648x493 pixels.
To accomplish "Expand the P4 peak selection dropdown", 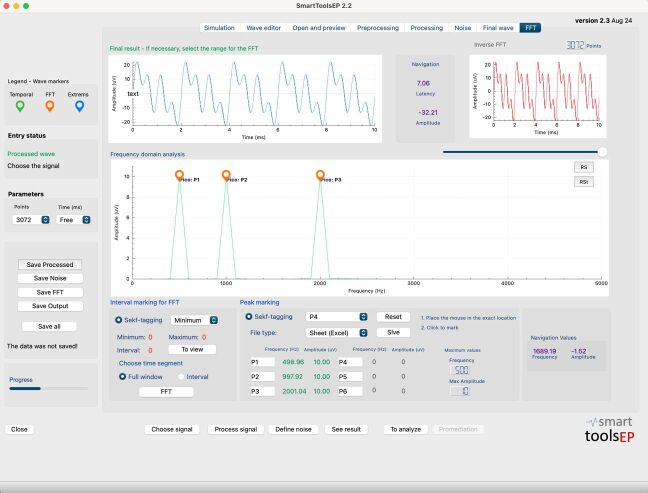I will (x=336, y=317).
